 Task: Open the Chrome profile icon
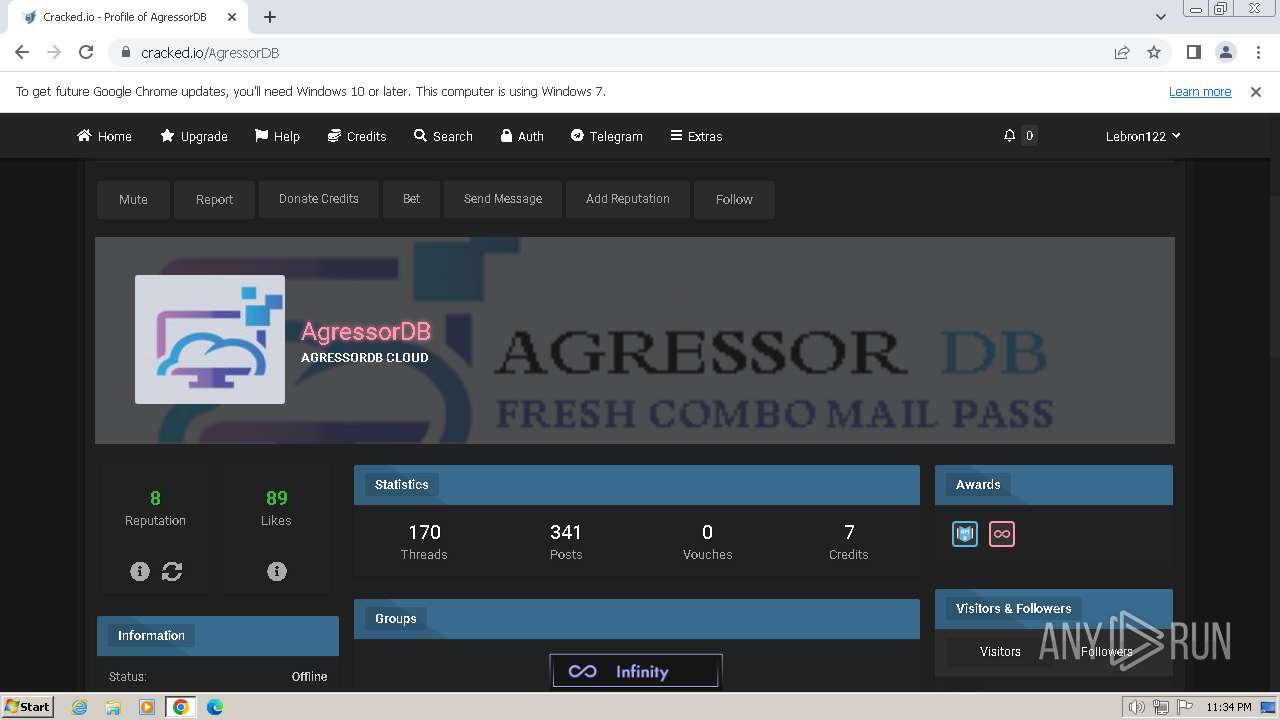click(x=1225, y=52)
